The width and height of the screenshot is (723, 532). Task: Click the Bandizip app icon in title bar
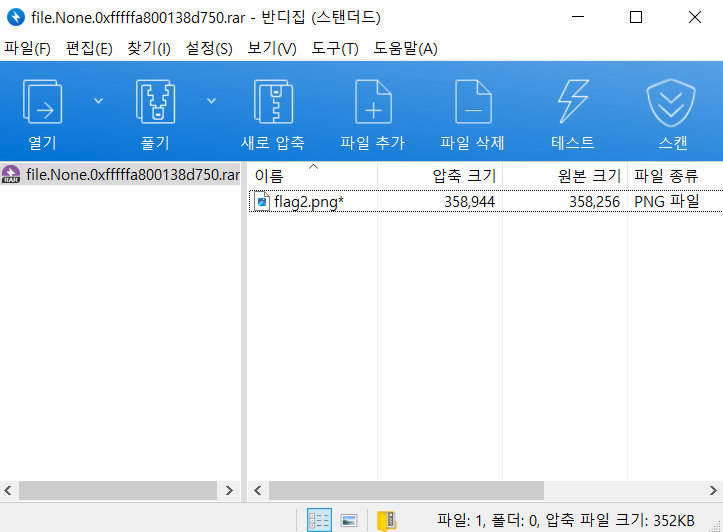[x=16, y=18]
